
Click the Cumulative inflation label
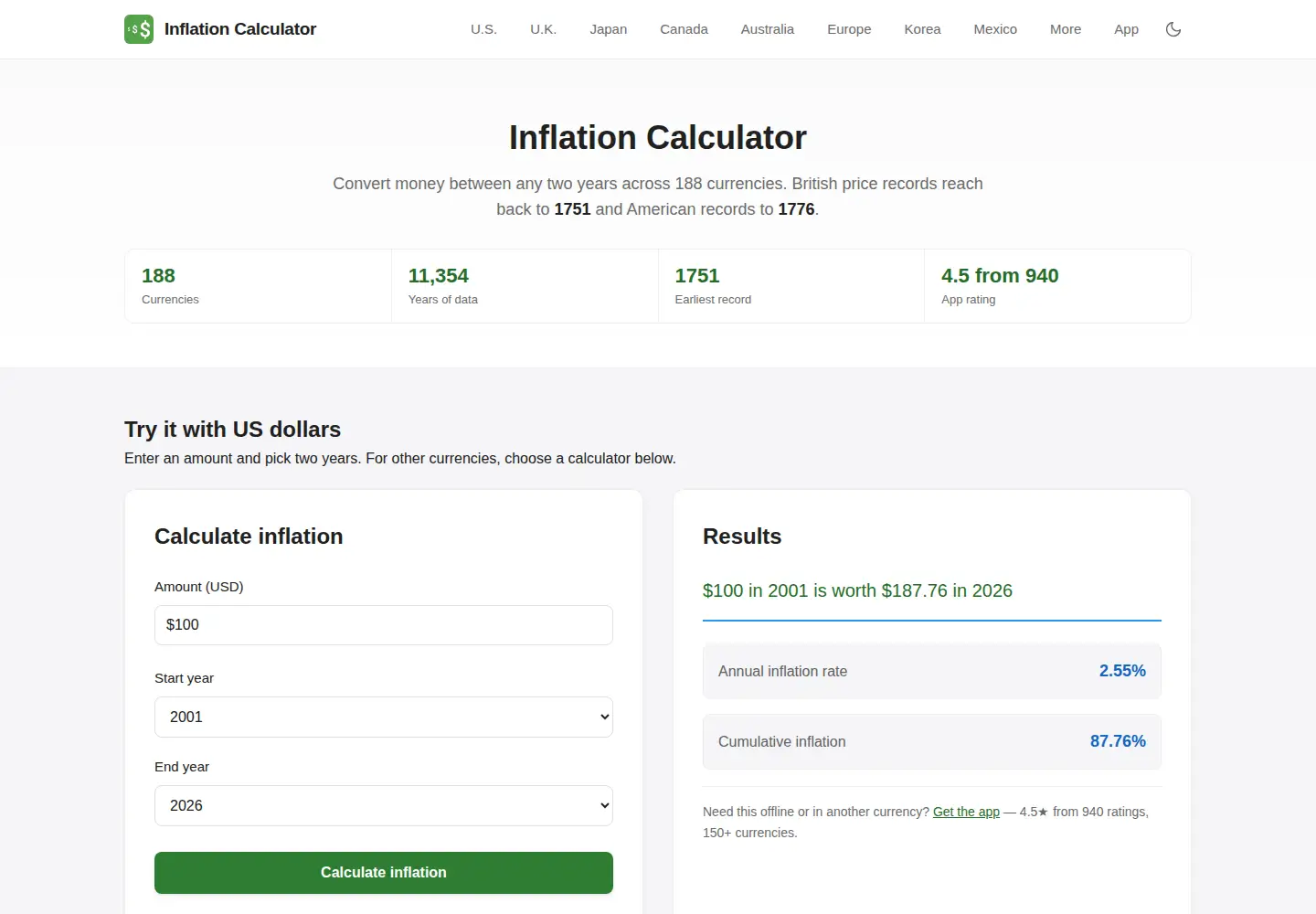tap(781, 741)
